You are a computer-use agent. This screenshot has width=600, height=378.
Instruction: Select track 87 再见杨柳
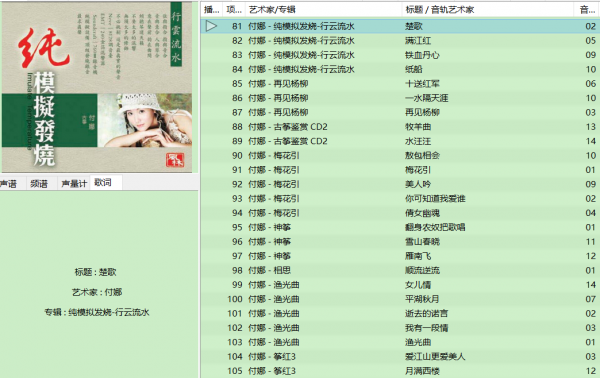pyautogui.click(x=400, y=112)
